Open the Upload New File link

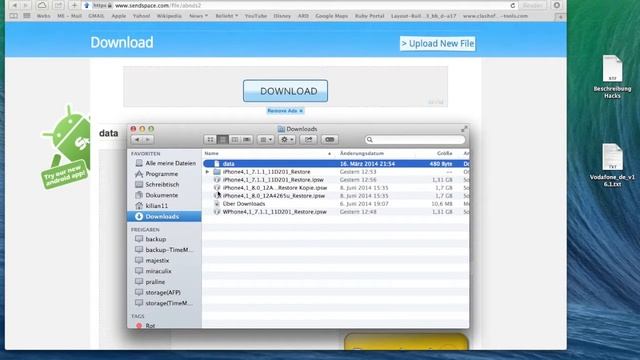tap(438, 43)
